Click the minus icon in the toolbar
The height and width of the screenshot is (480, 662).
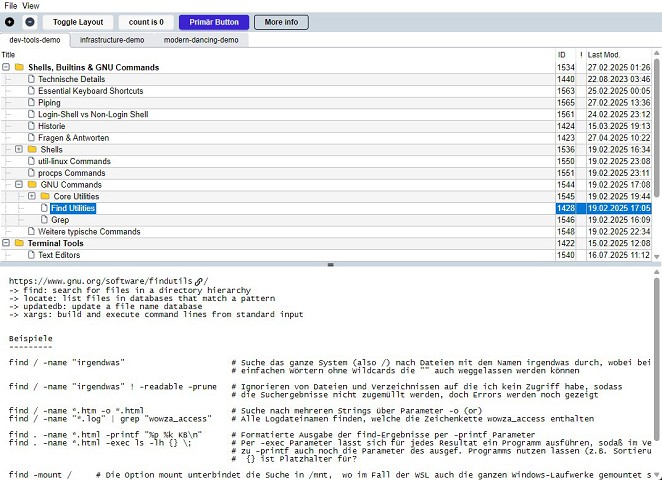coord(30,22)
